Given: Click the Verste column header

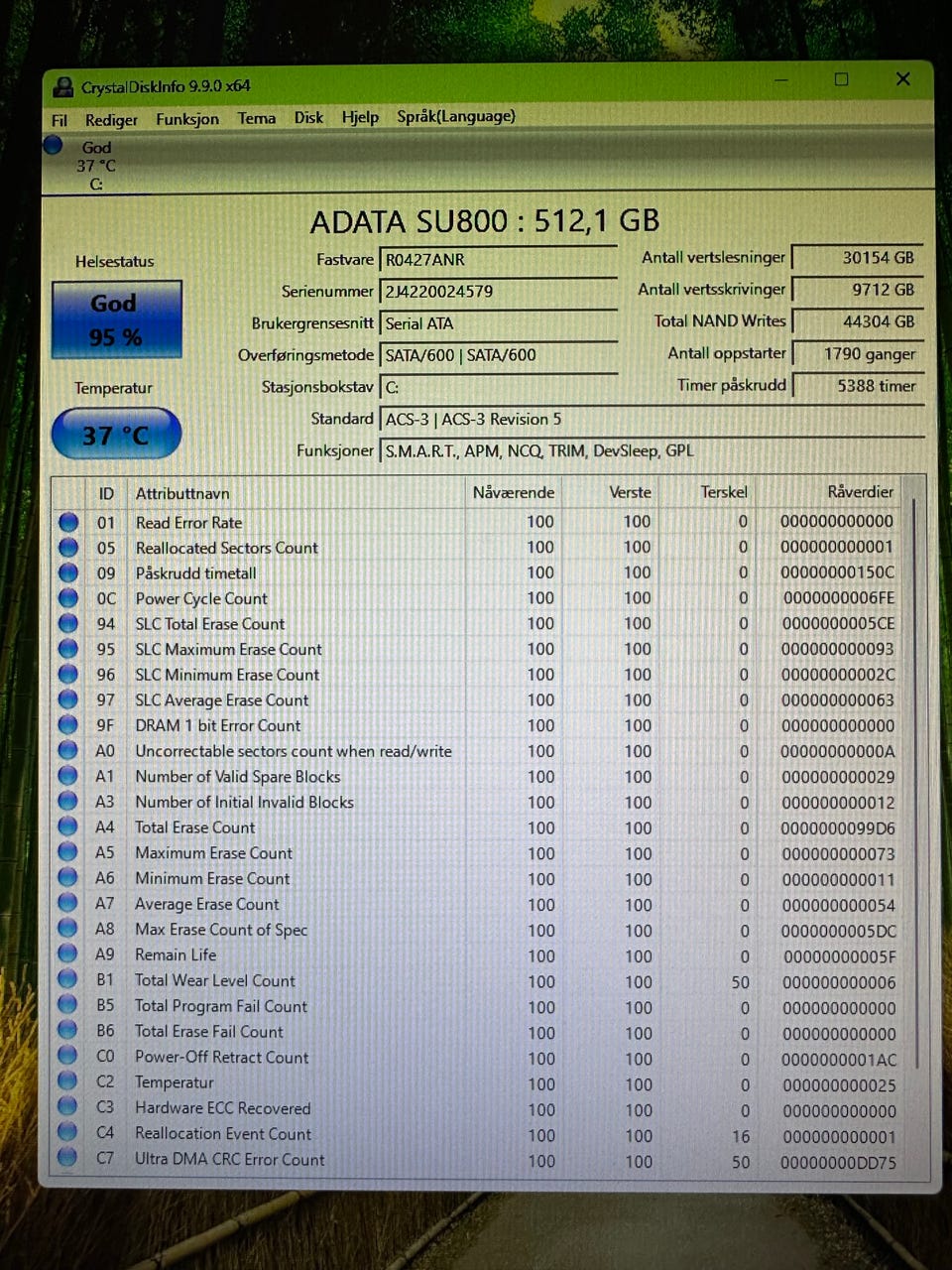Looking at the screenshot, I should 630,492.
